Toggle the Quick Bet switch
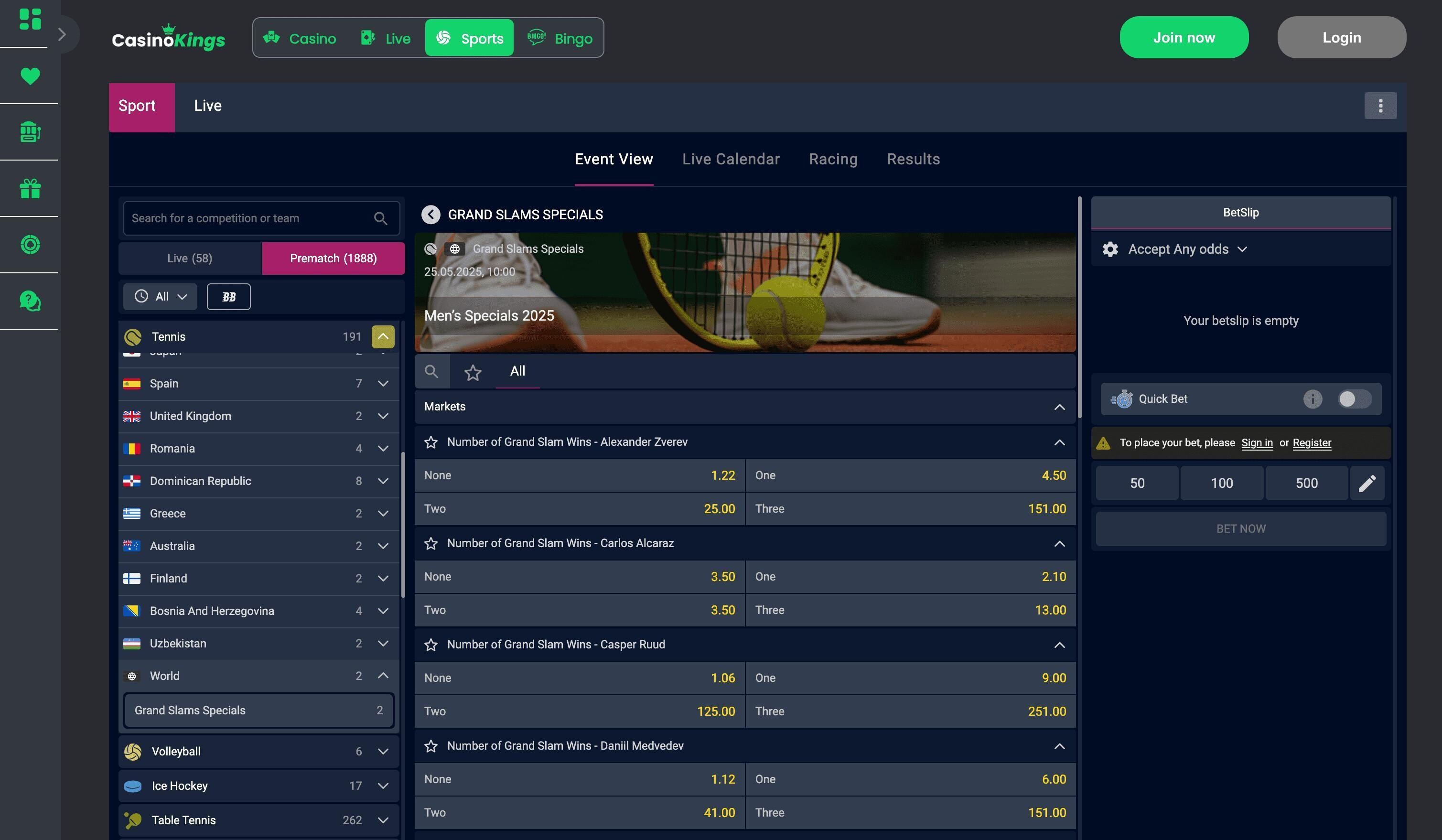 pos(1354,399)
